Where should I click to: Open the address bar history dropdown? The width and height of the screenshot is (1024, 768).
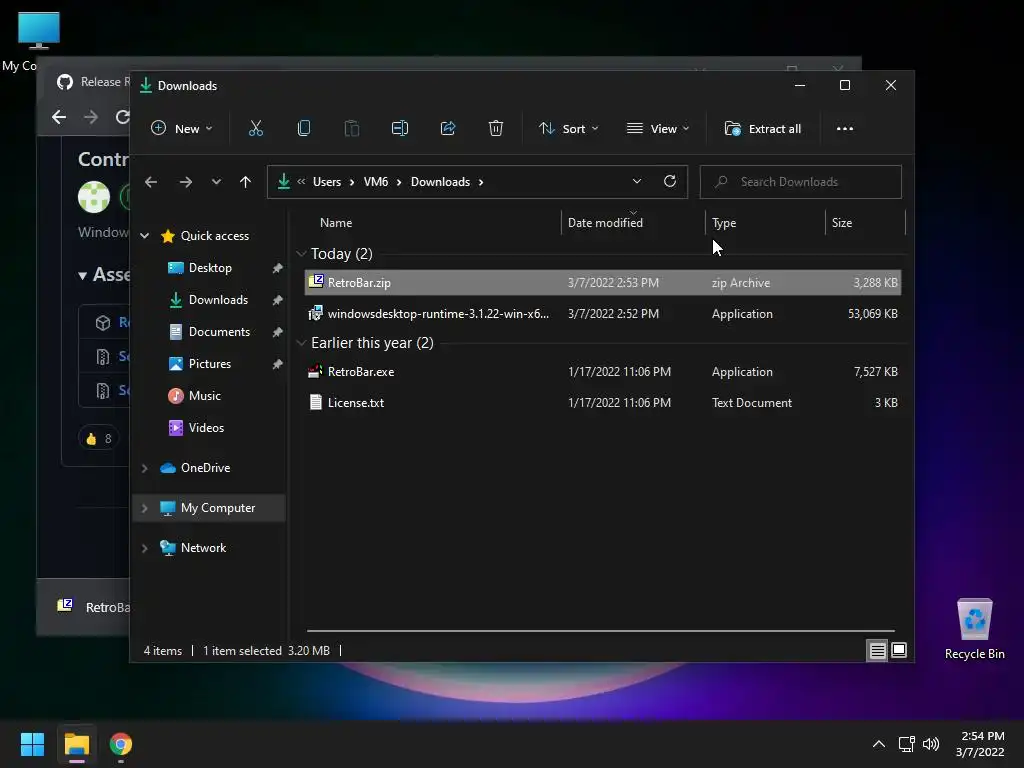[x=637, y=182]
